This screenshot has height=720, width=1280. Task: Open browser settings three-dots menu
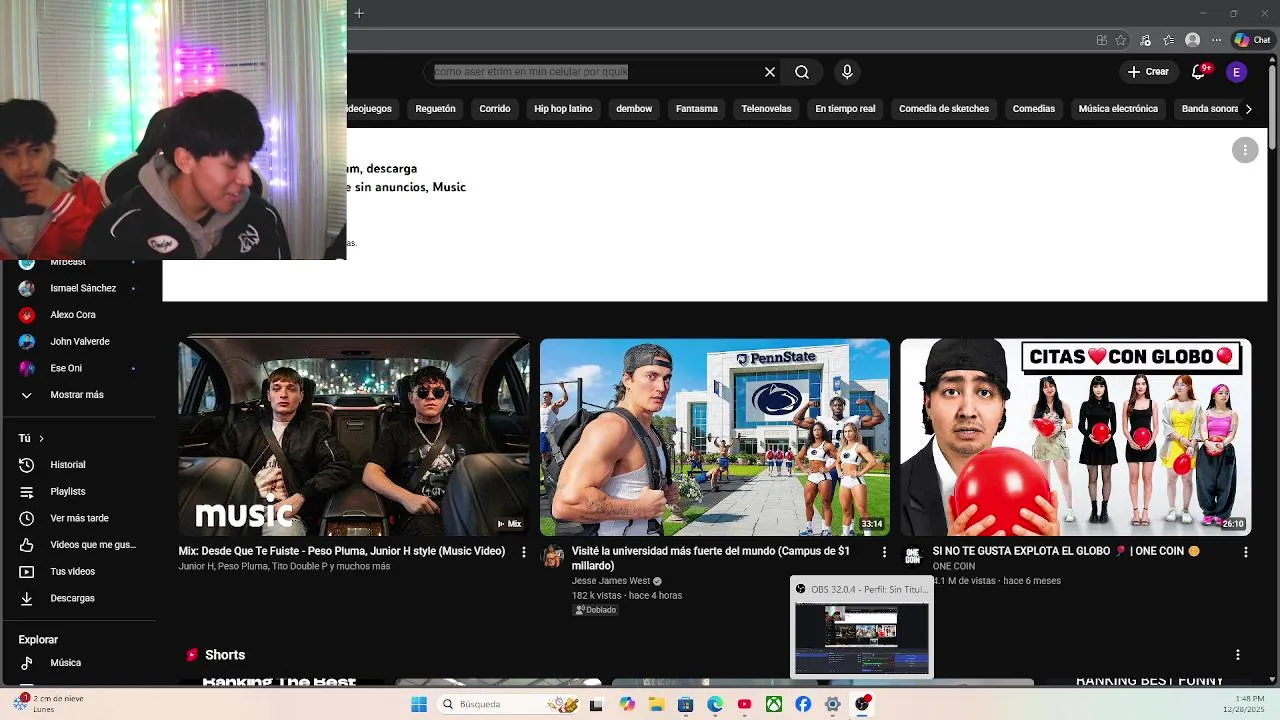(1216, 40)
